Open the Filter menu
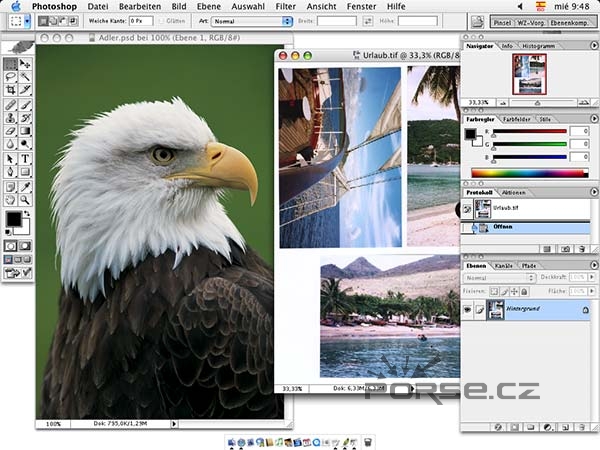Viewport: 600px width, 450px height. click(285, 7)
